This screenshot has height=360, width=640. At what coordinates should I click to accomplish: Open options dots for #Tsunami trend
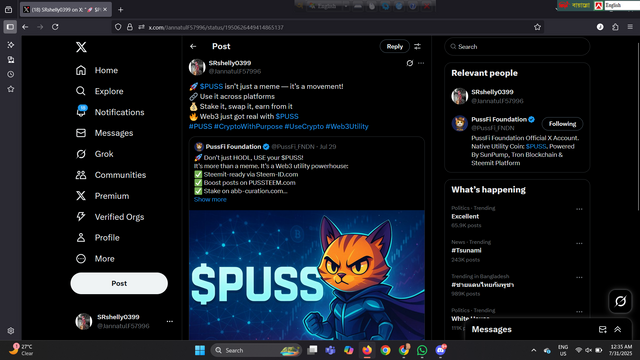pyautogui.click(x=579, y=243)
